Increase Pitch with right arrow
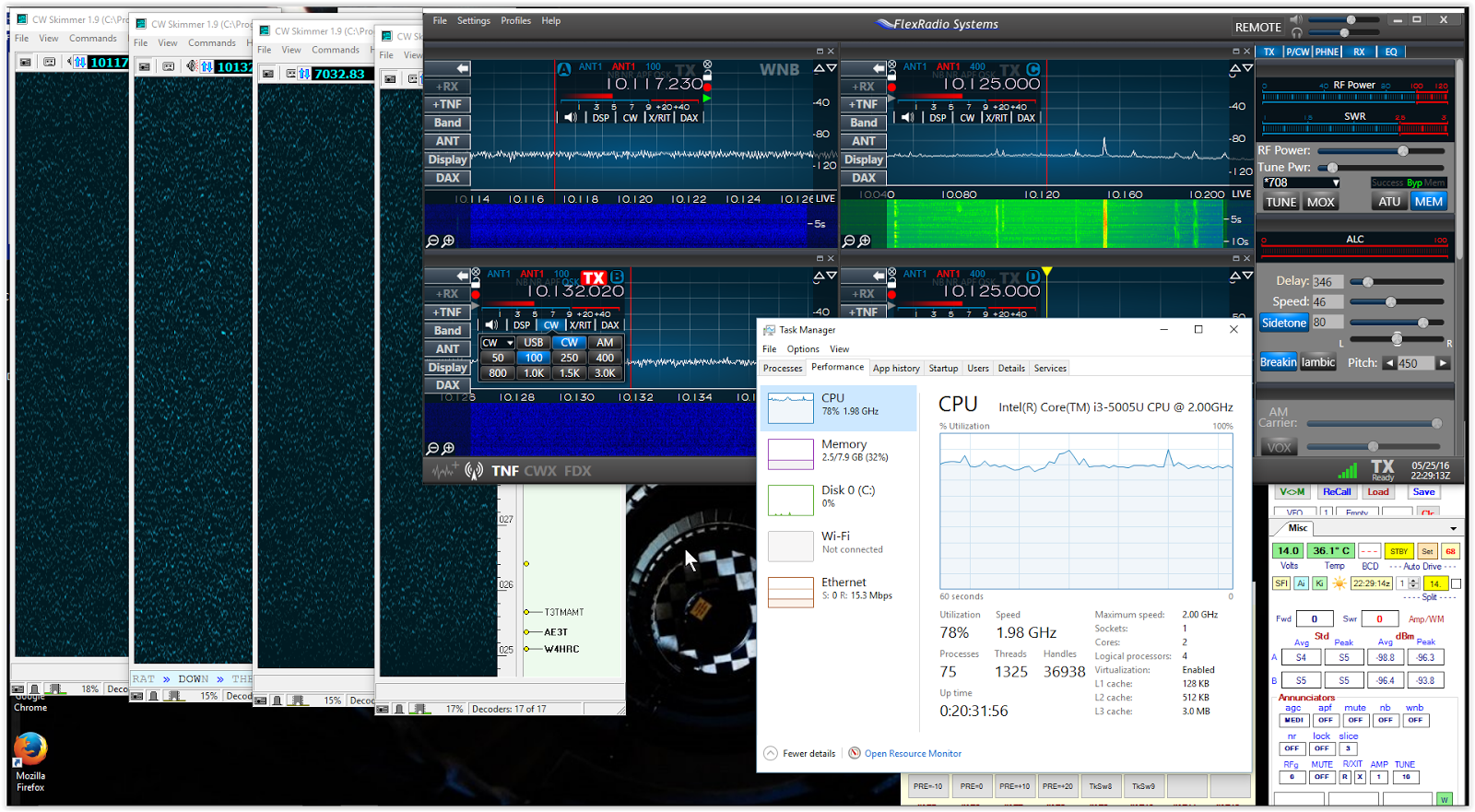Image resolution: width=1475 pixels, height=812 pixels. pyautogui.click(x=1444, y=363)
